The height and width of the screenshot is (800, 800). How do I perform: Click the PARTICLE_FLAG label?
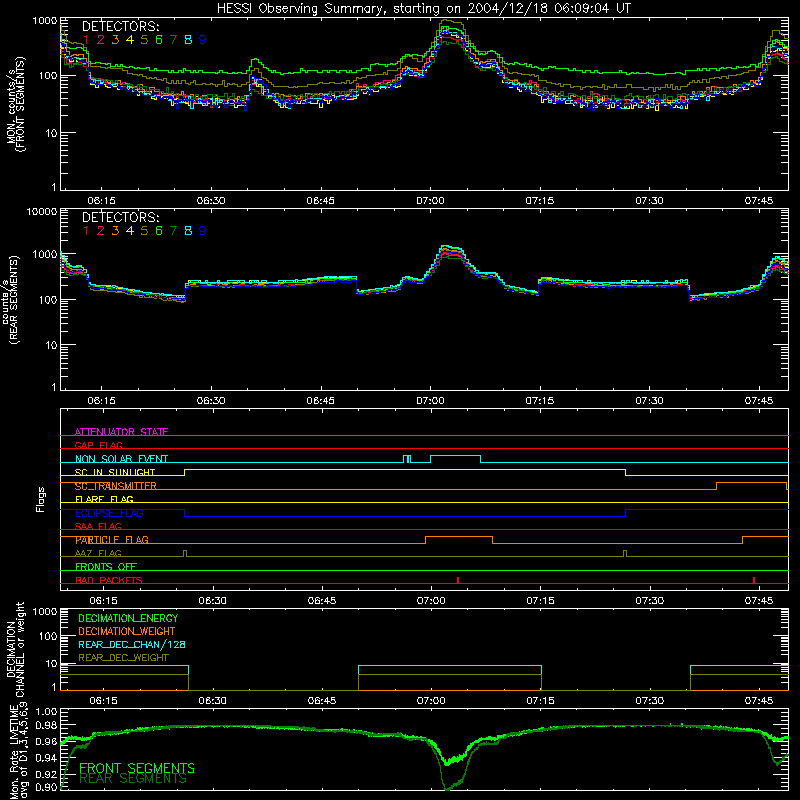(112, 540)
